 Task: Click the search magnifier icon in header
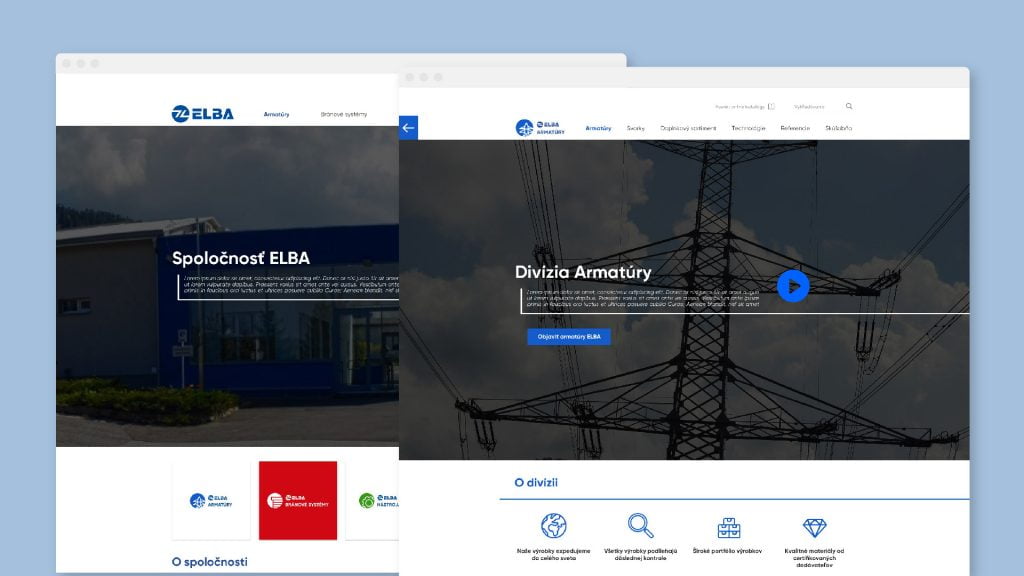coord(849,106)
